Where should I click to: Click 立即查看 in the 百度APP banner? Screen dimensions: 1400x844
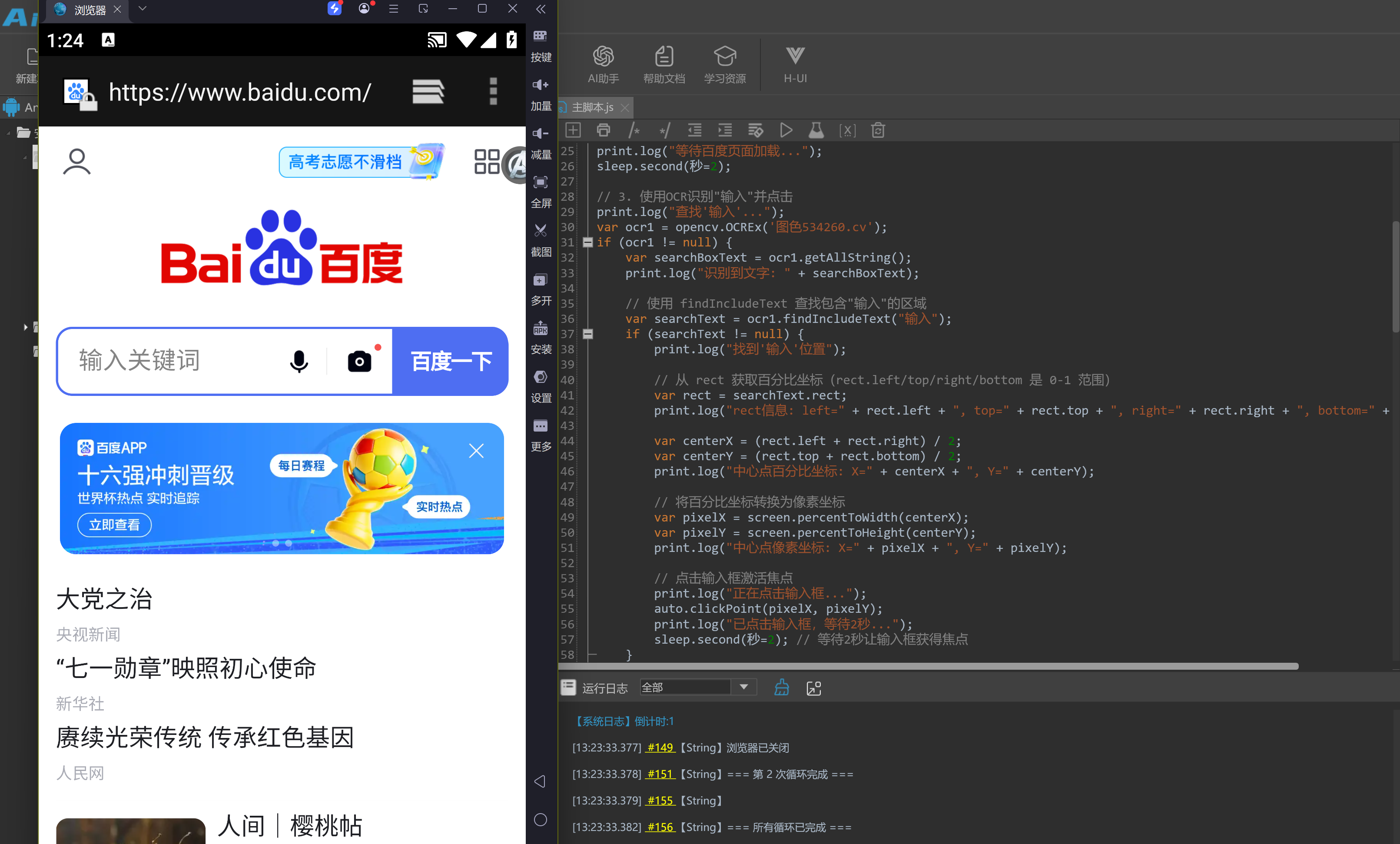click(x=114, y=524)
